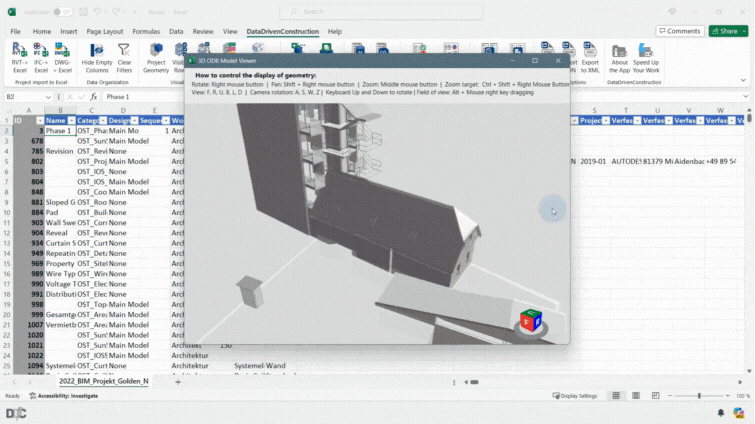The height and width of the screenshot is (424, 755).
Task: Click the DDC logo at bottom left
Action: point(16,413)
